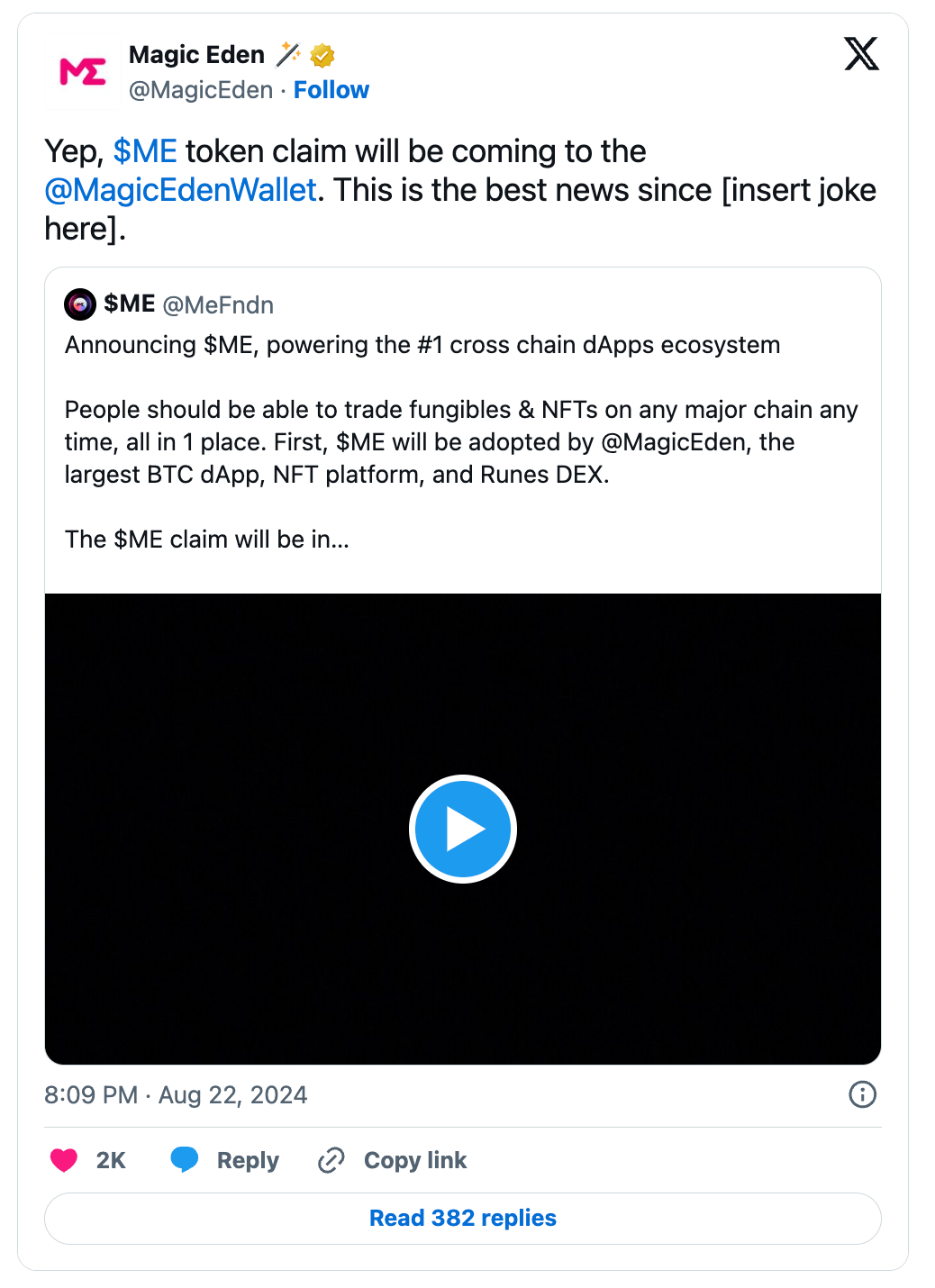
Task: Click the gold verified badge
Action: 322,56
